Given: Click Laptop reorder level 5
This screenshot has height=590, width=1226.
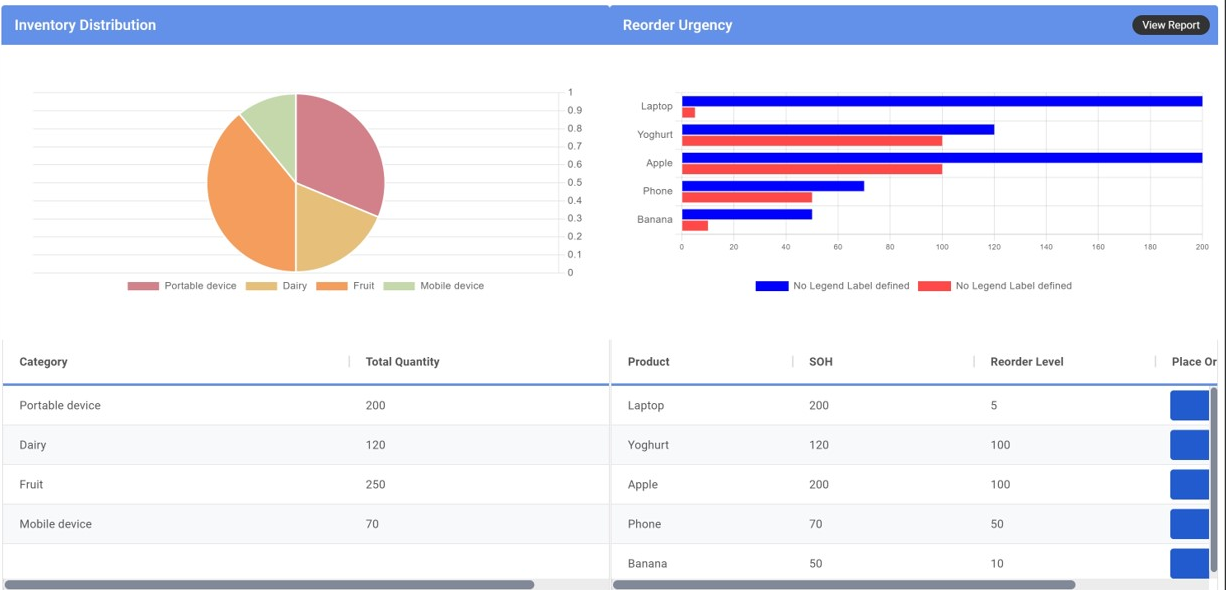Looking at the screenshot, I should click(994, 405).
